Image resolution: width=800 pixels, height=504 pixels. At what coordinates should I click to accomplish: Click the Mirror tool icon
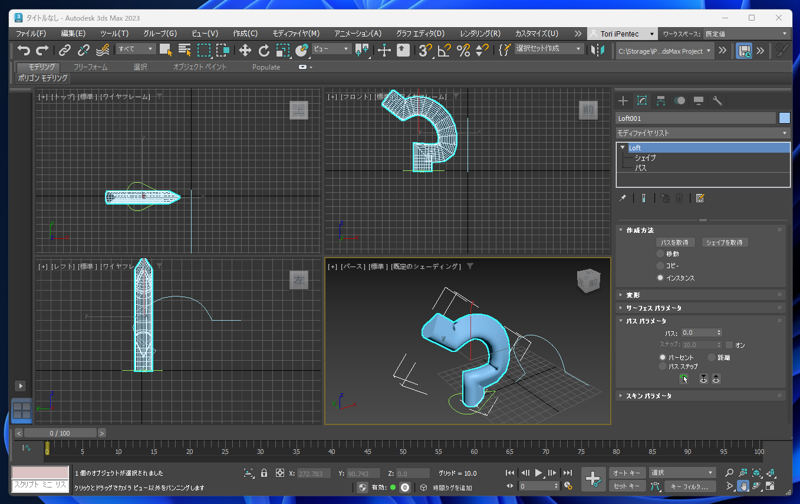click(597, 50)
